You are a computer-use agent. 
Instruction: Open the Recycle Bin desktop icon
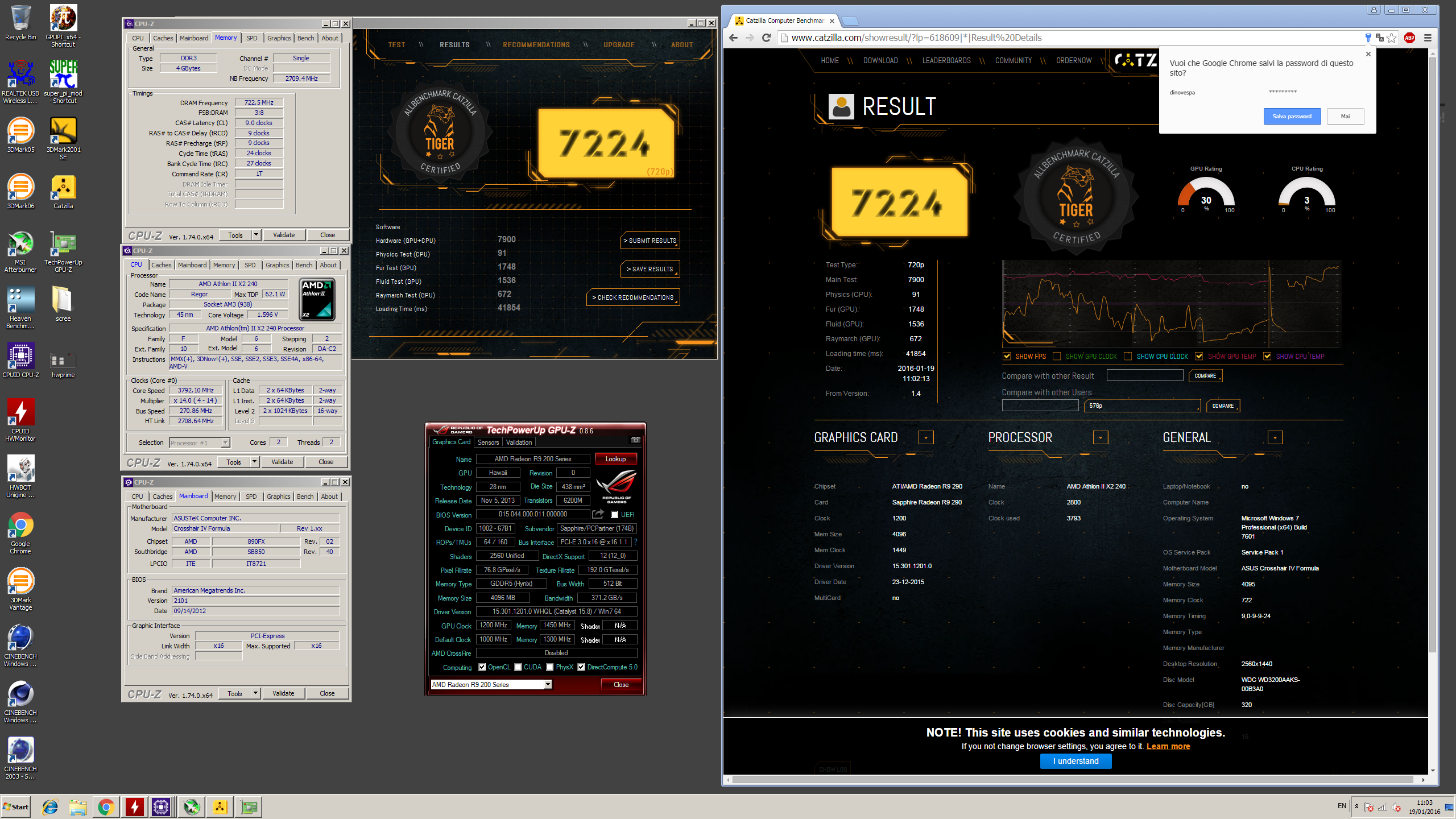[20, 23]
